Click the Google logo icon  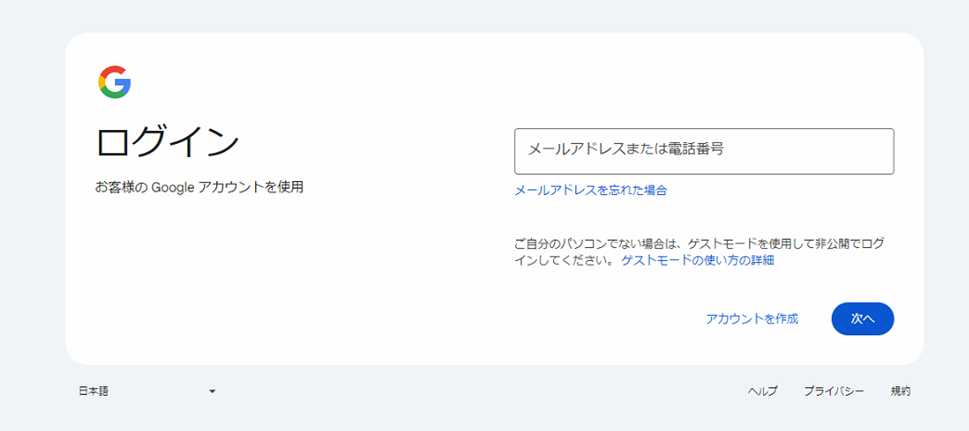pyautogui.click(x=114, y=82)
